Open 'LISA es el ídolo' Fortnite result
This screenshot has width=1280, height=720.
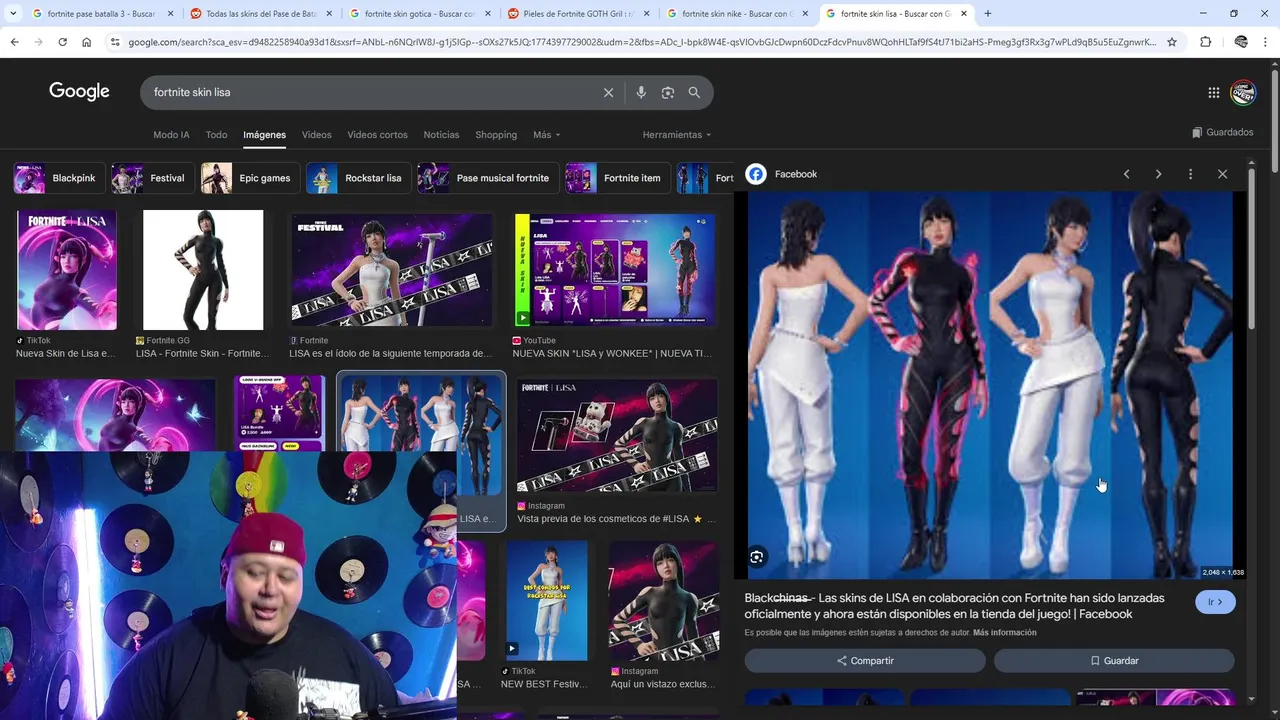(x=391, y=270)
